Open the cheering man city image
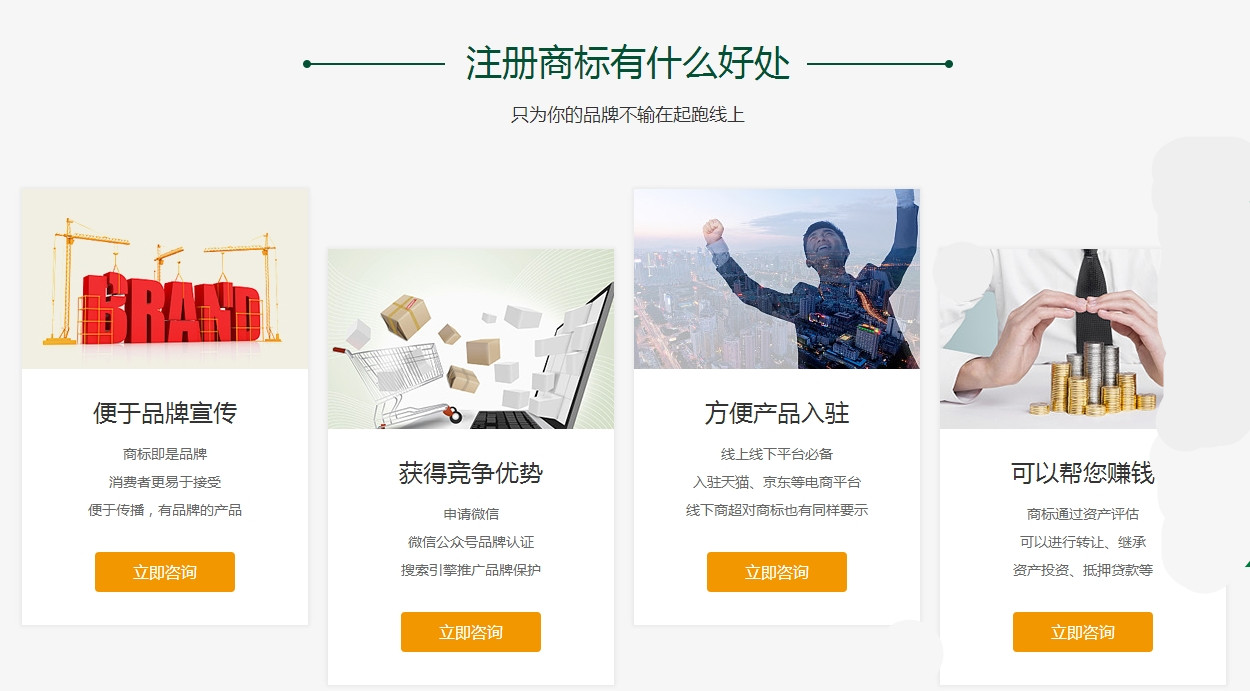This screenshot has height=691, width=1250. [x=777, y=279]
